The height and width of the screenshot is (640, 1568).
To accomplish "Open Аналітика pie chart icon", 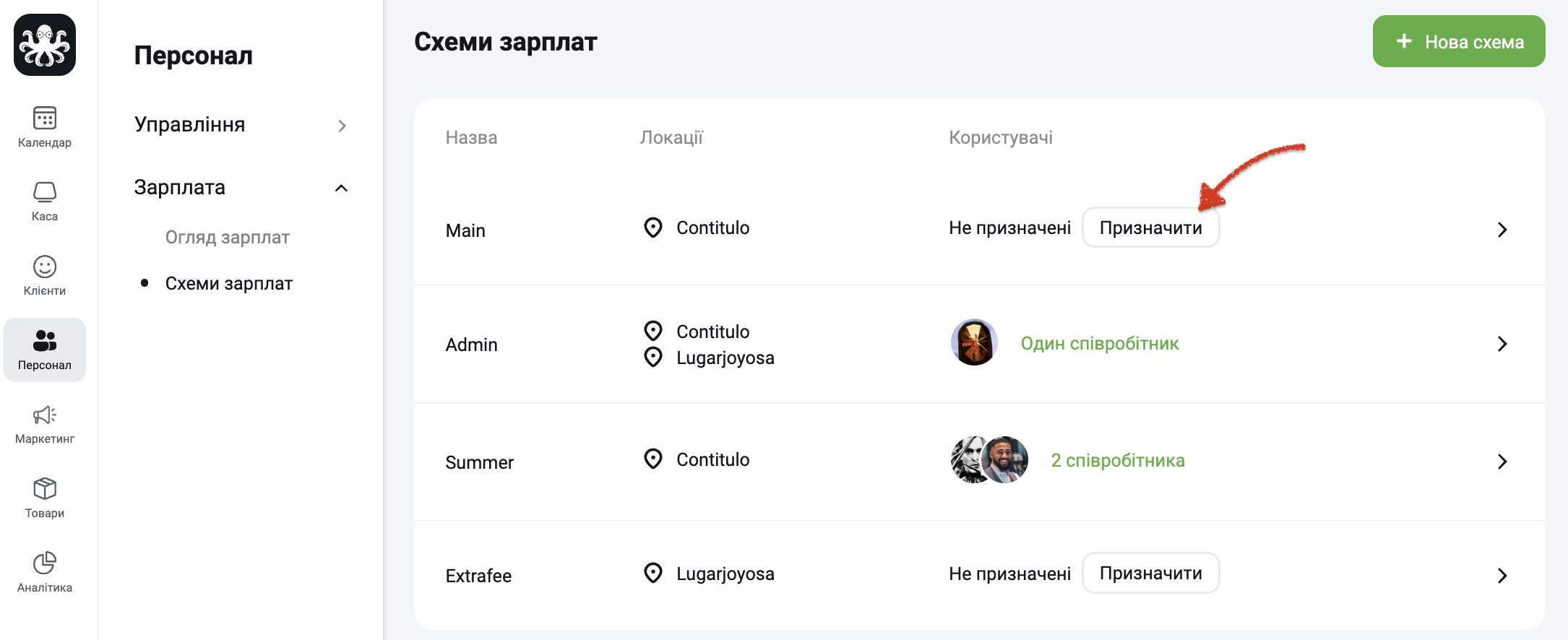I will point(45,563).
